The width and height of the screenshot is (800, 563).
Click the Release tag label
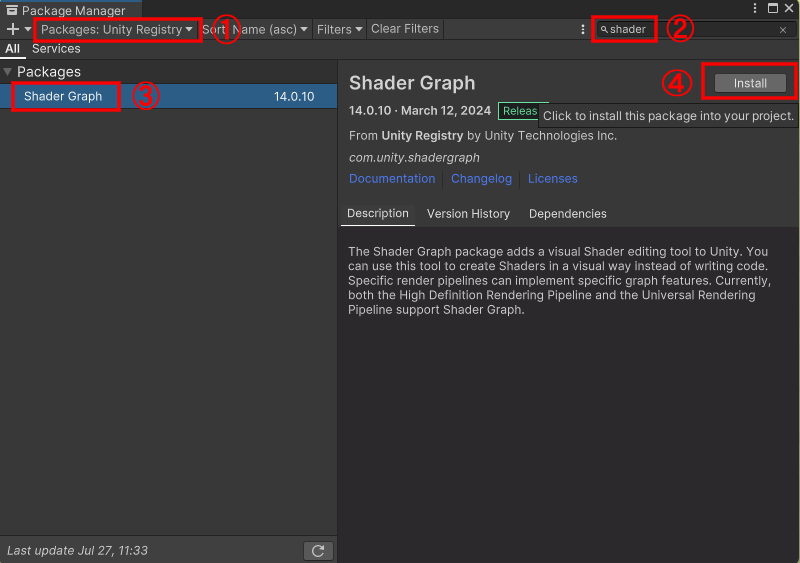tap(519, 111)
